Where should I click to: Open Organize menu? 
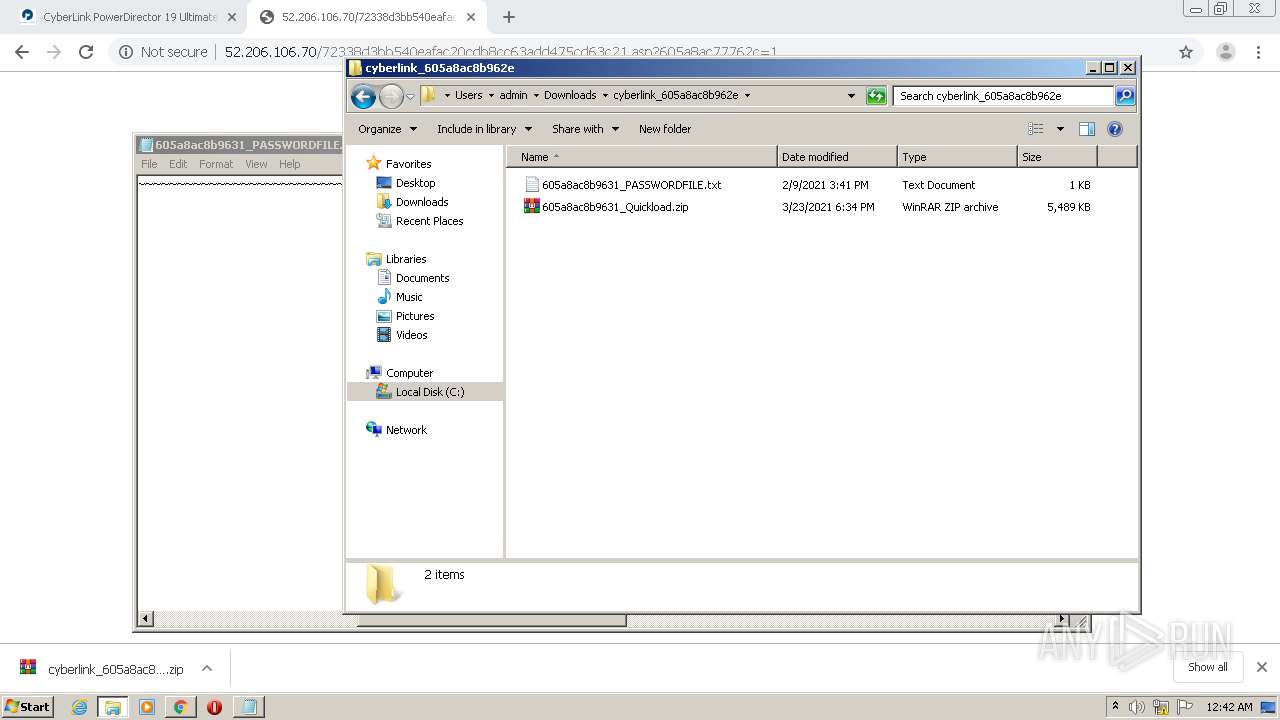click(x=387, y=129)
